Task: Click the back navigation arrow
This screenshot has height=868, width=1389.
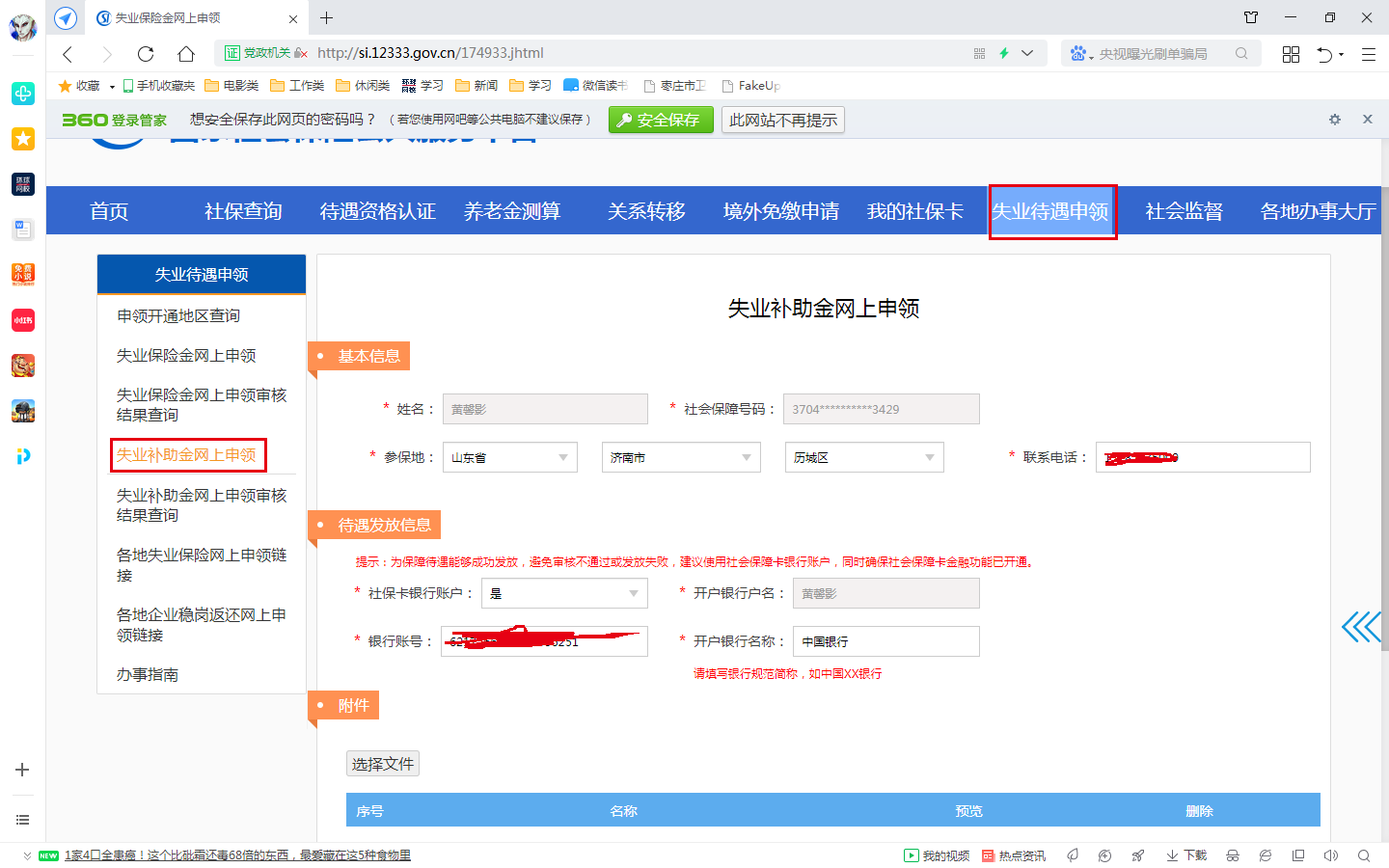Action: pyautogui.click(x=68, y=54)
